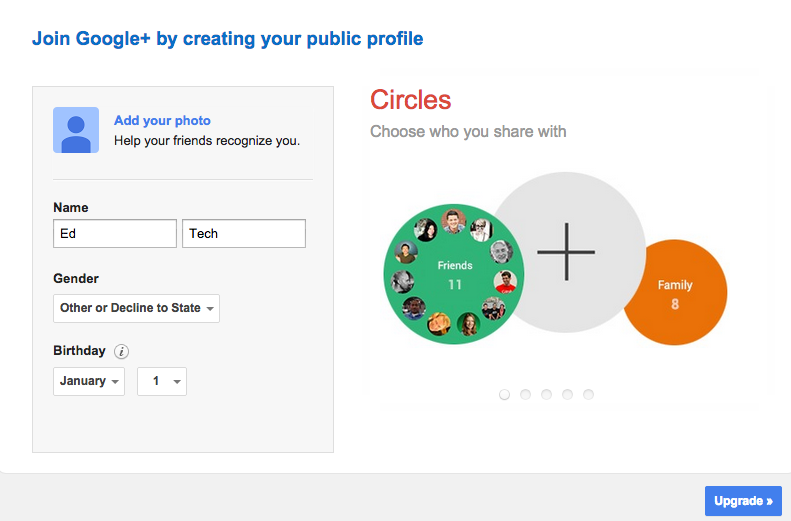Click the Circles heading

coord(410,100)
